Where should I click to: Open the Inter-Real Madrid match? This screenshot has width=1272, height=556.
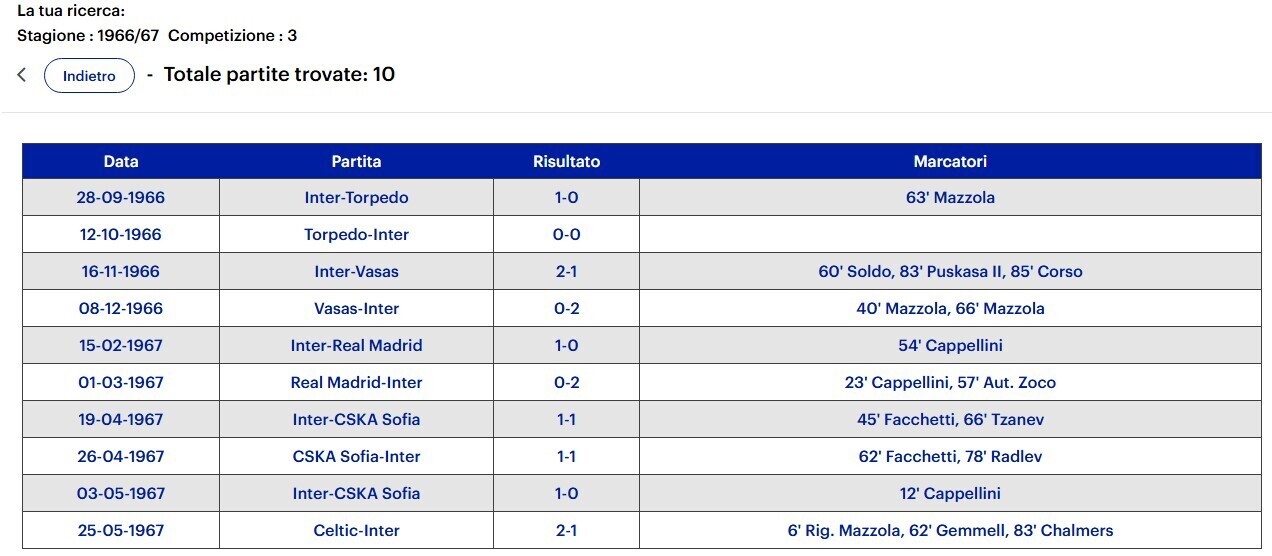tap(356, 346)
